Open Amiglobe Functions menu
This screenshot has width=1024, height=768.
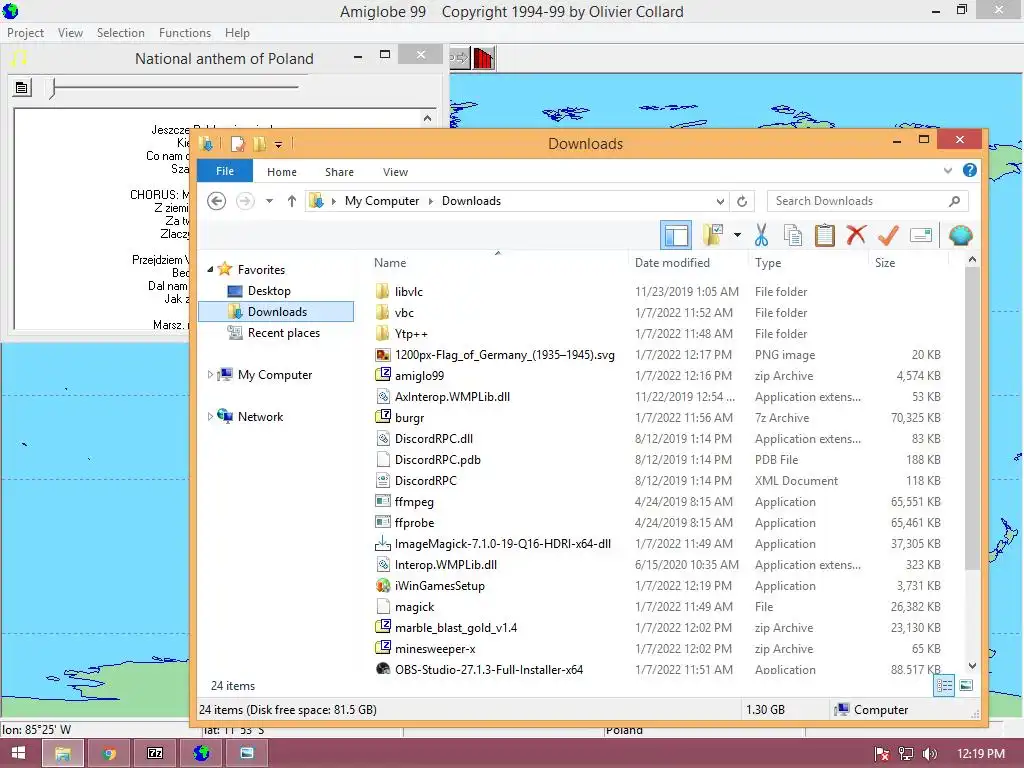click(x=185, y=33)
